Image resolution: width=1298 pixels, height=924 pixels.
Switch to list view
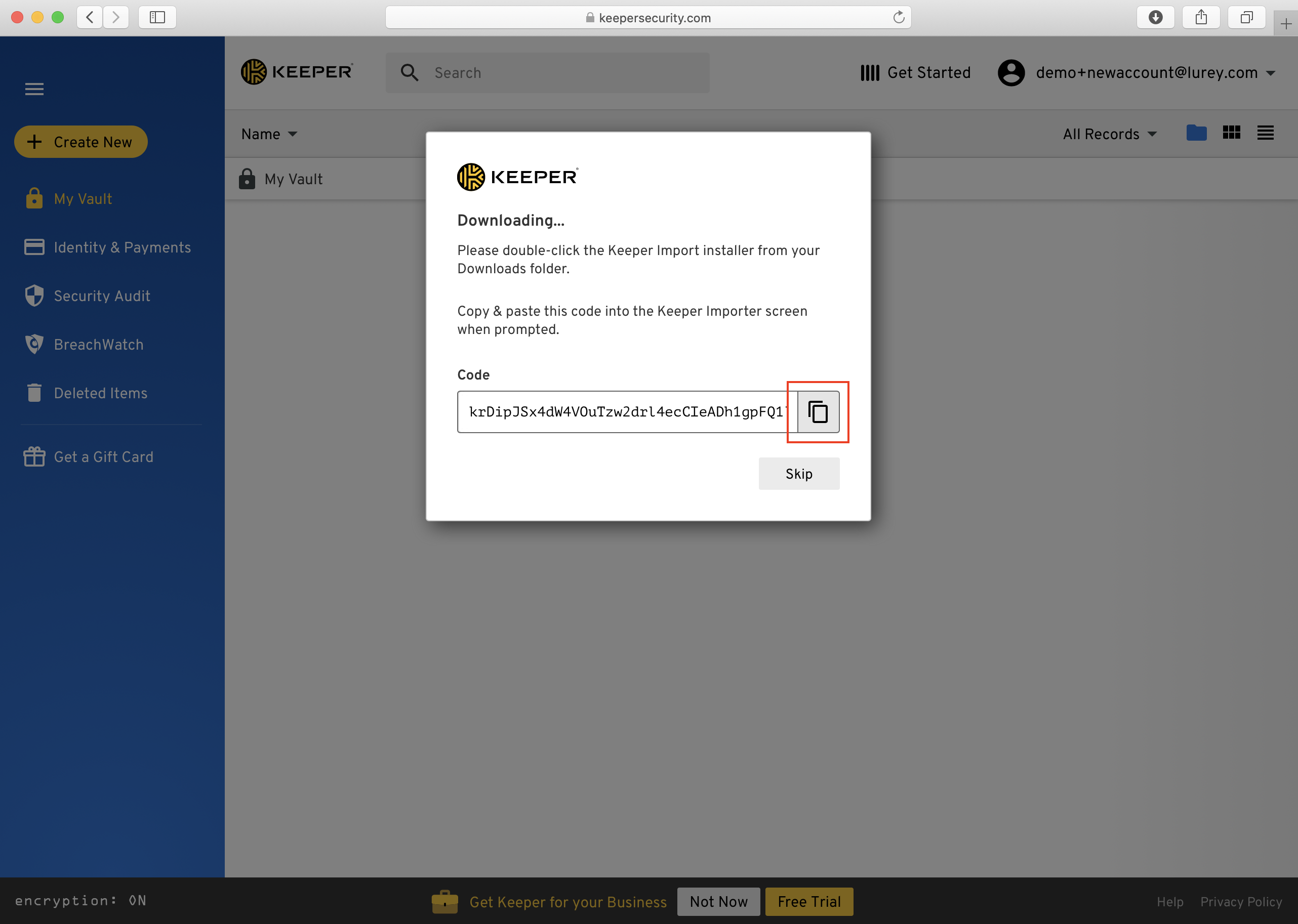1266,133
